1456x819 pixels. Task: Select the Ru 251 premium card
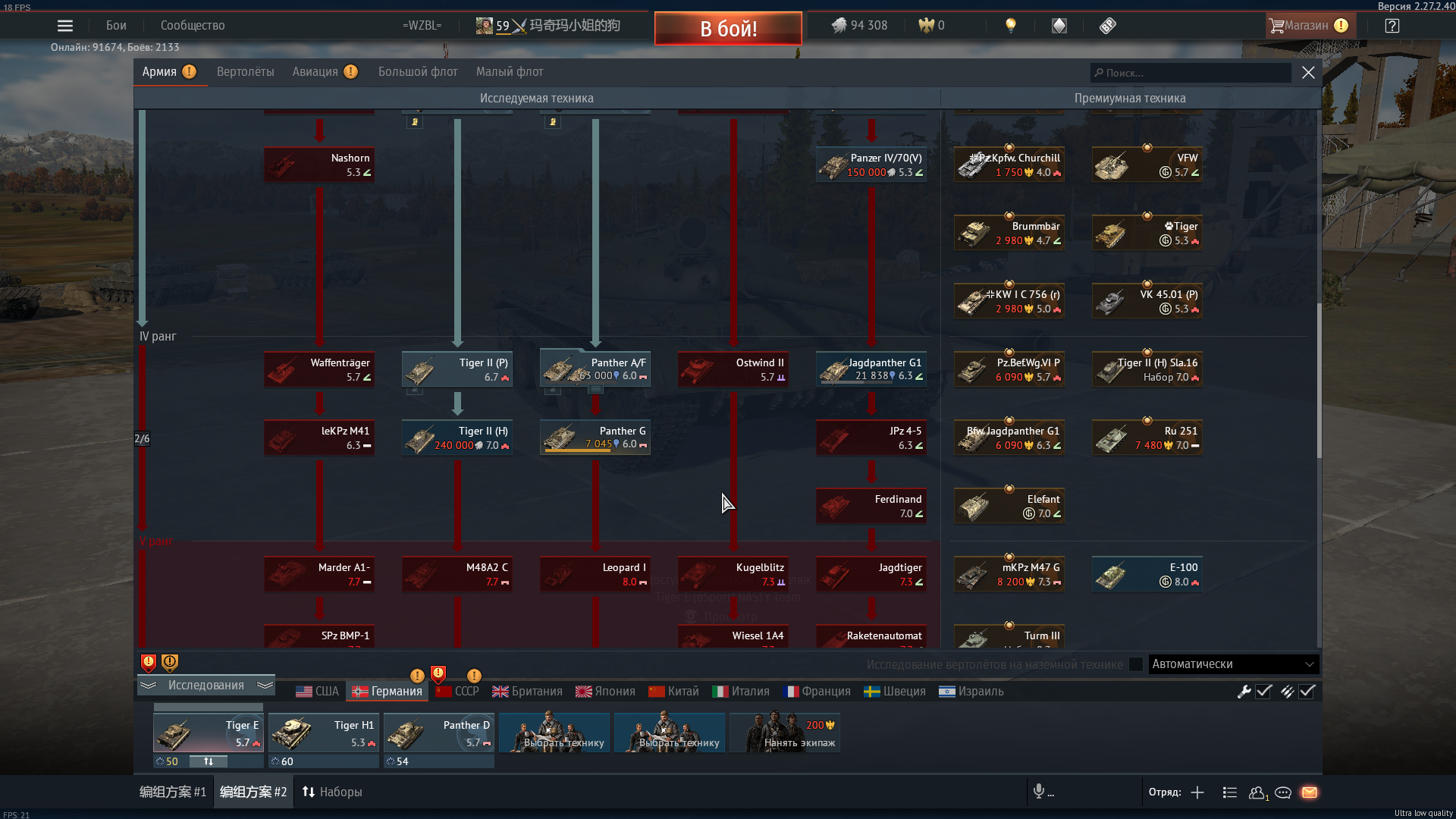click(1147, 438)
